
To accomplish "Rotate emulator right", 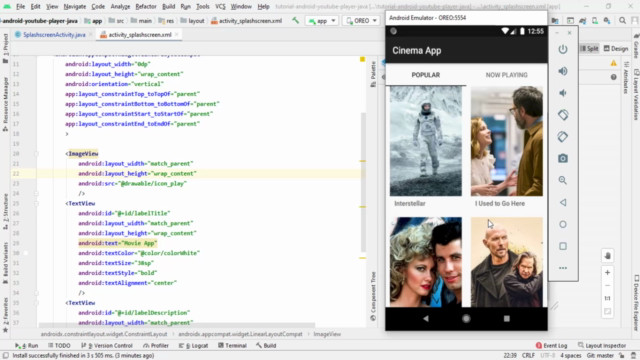I will click(x=563, y=137).
